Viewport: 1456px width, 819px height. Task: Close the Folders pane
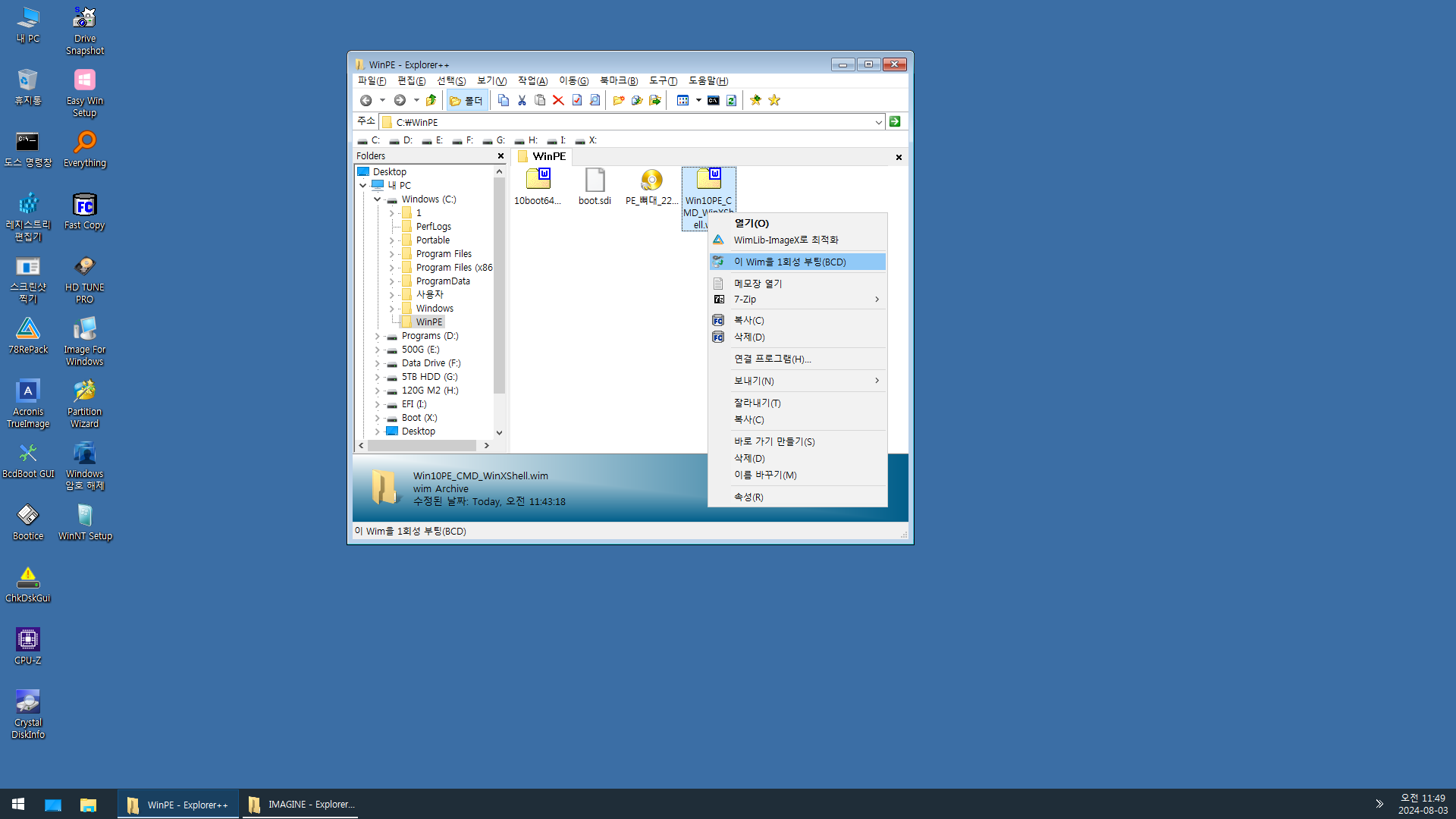point(500,156)
